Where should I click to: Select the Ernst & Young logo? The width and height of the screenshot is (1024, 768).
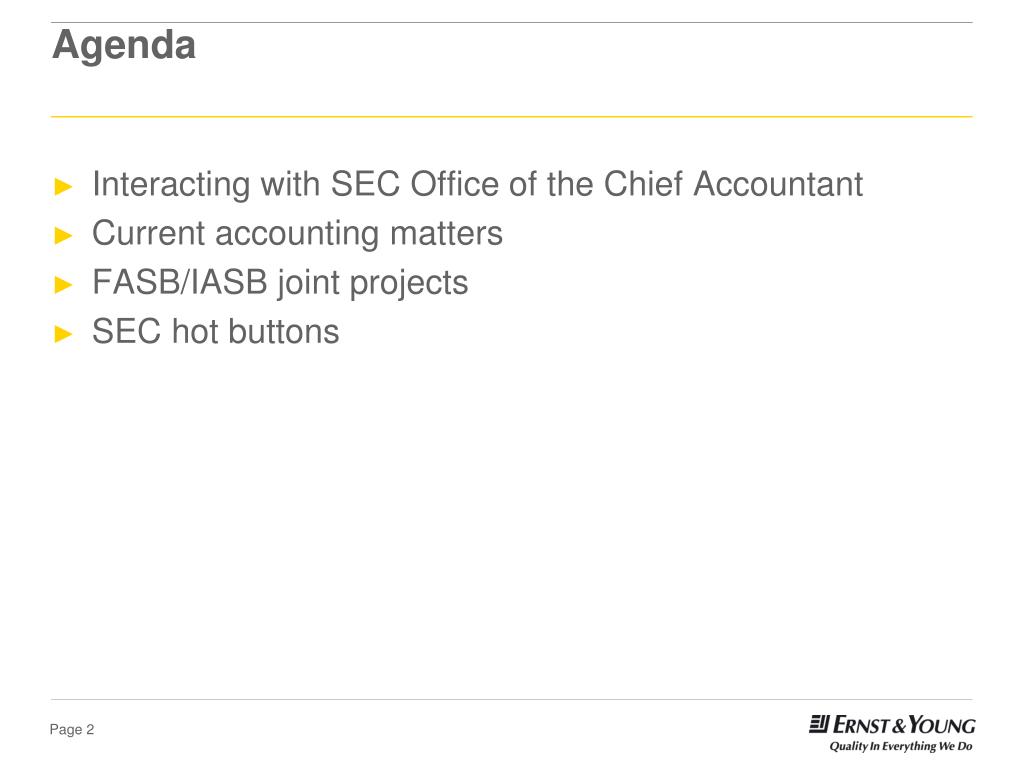pos(892,733)
